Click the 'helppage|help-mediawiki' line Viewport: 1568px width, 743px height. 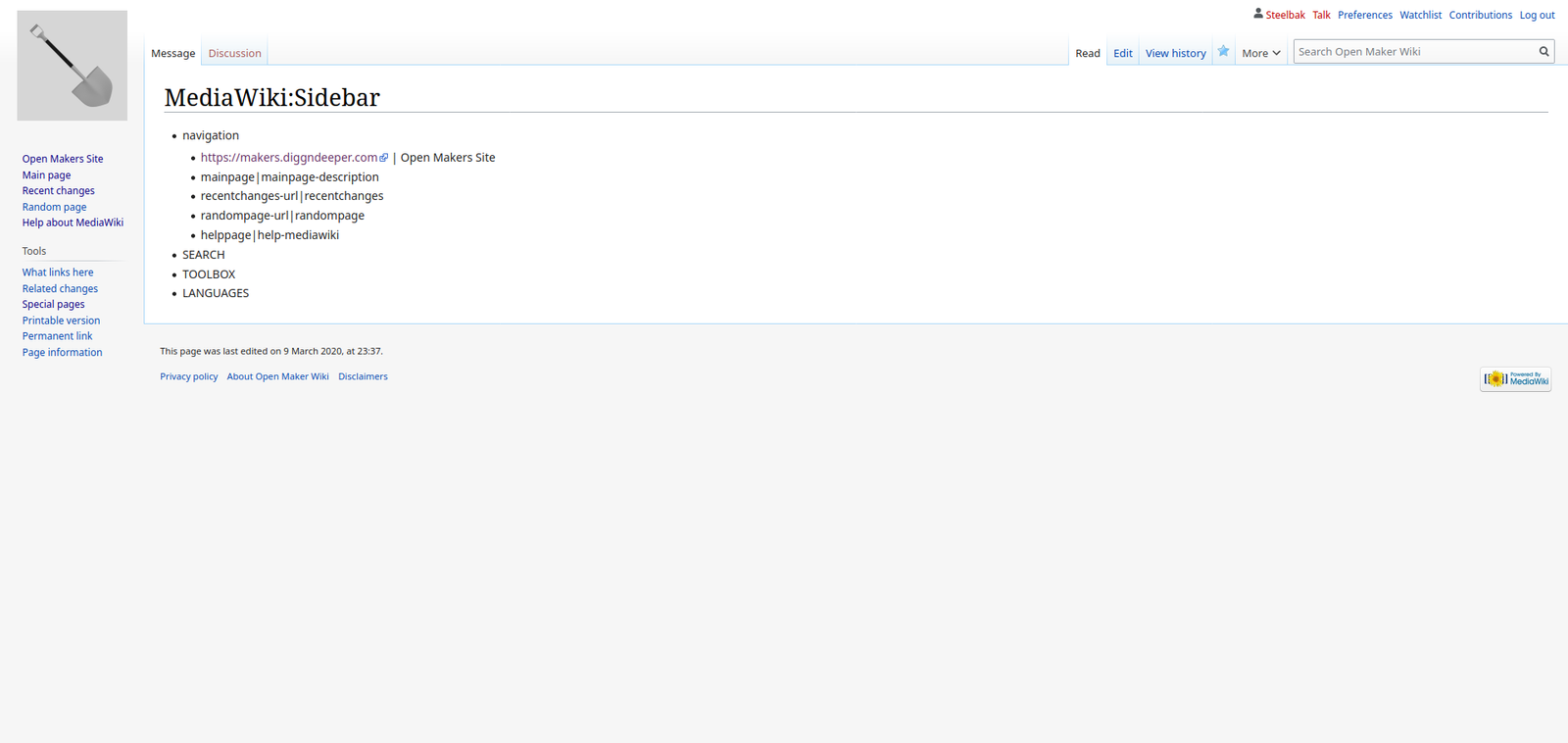(269, 235)
